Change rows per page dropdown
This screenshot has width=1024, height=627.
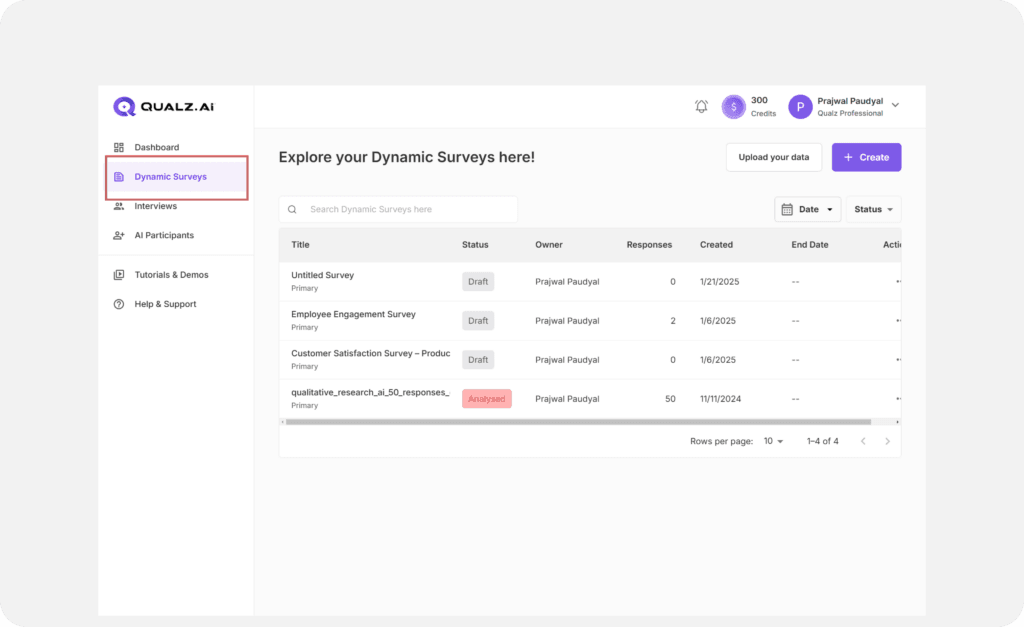click(x=773, y=441)
